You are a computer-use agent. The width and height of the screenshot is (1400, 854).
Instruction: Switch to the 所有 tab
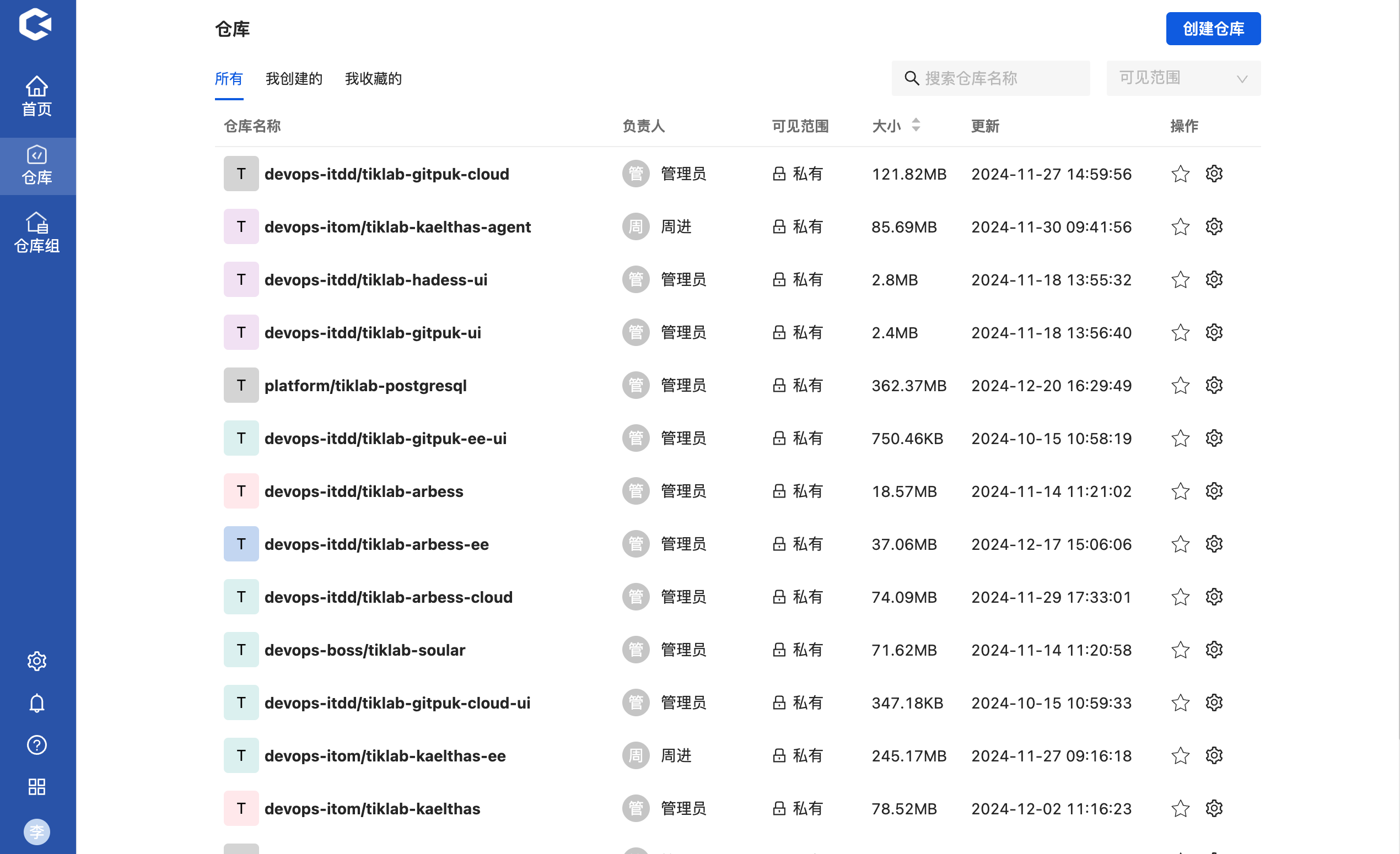click(229, 78)
